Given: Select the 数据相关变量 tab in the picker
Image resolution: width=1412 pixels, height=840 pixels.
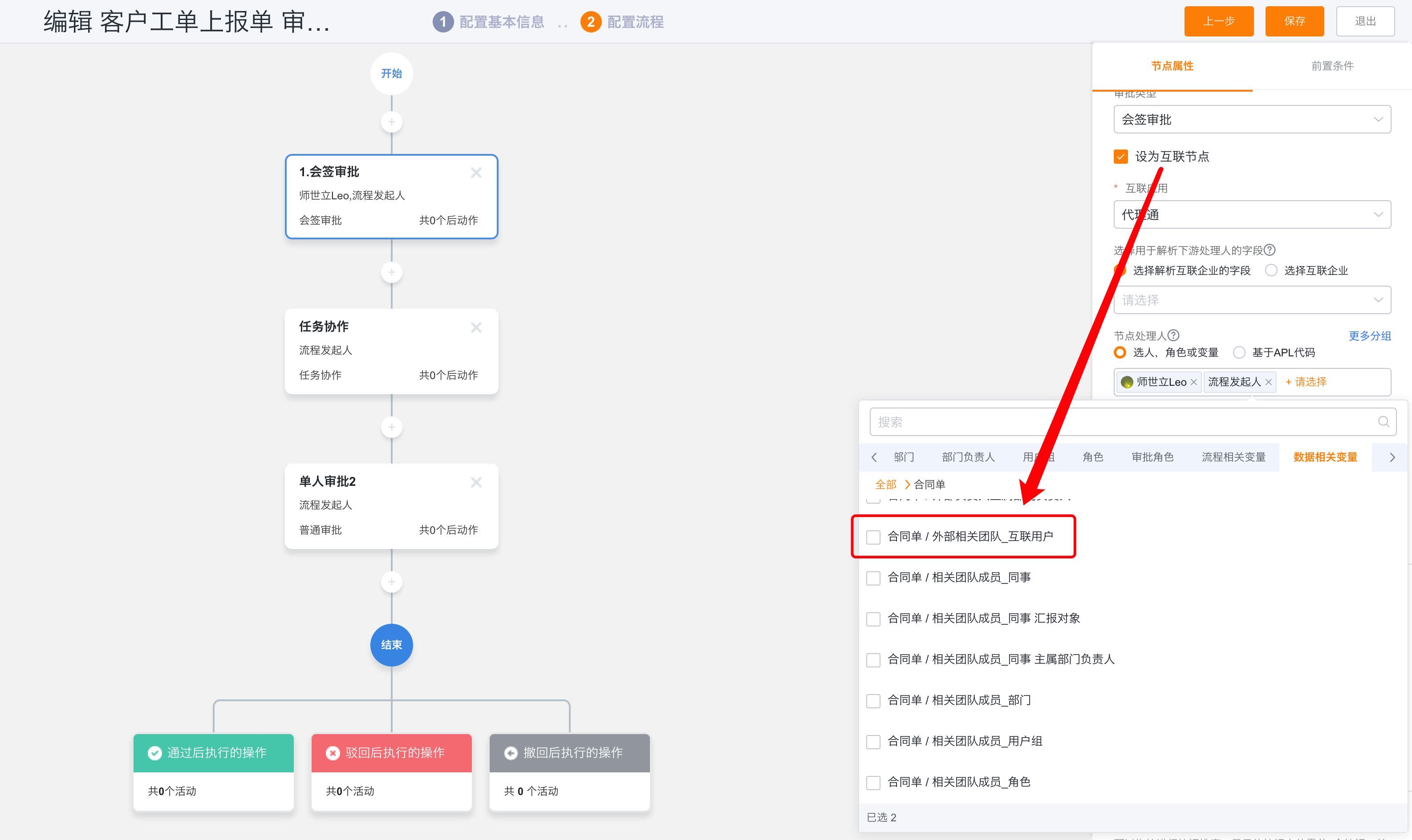Looking at the screenshot, I should pyautogui.click(x=1325, y=457).
